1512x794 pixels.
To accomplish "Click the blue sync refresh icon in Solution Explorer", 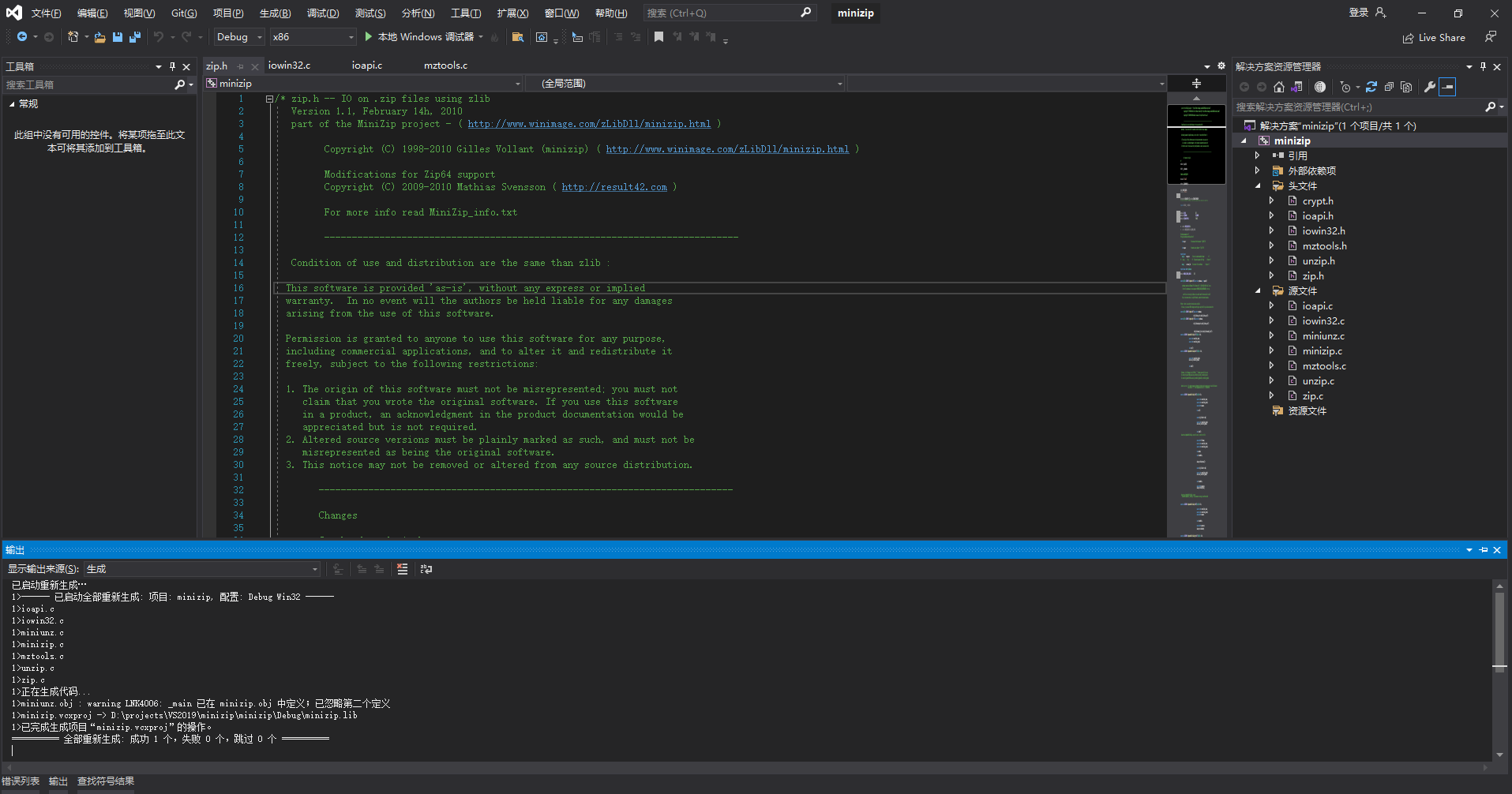I will 1371,87.
